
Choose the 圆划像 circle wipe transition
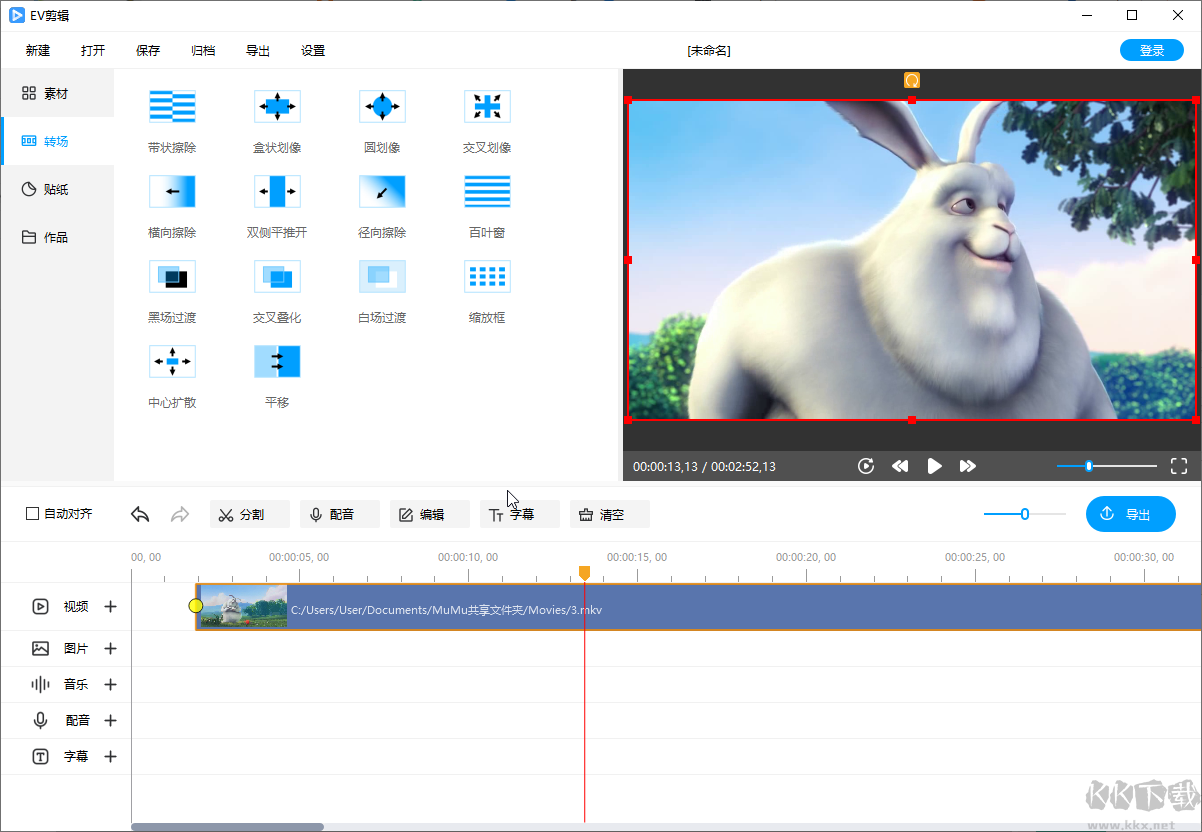[x=382, y=106]
